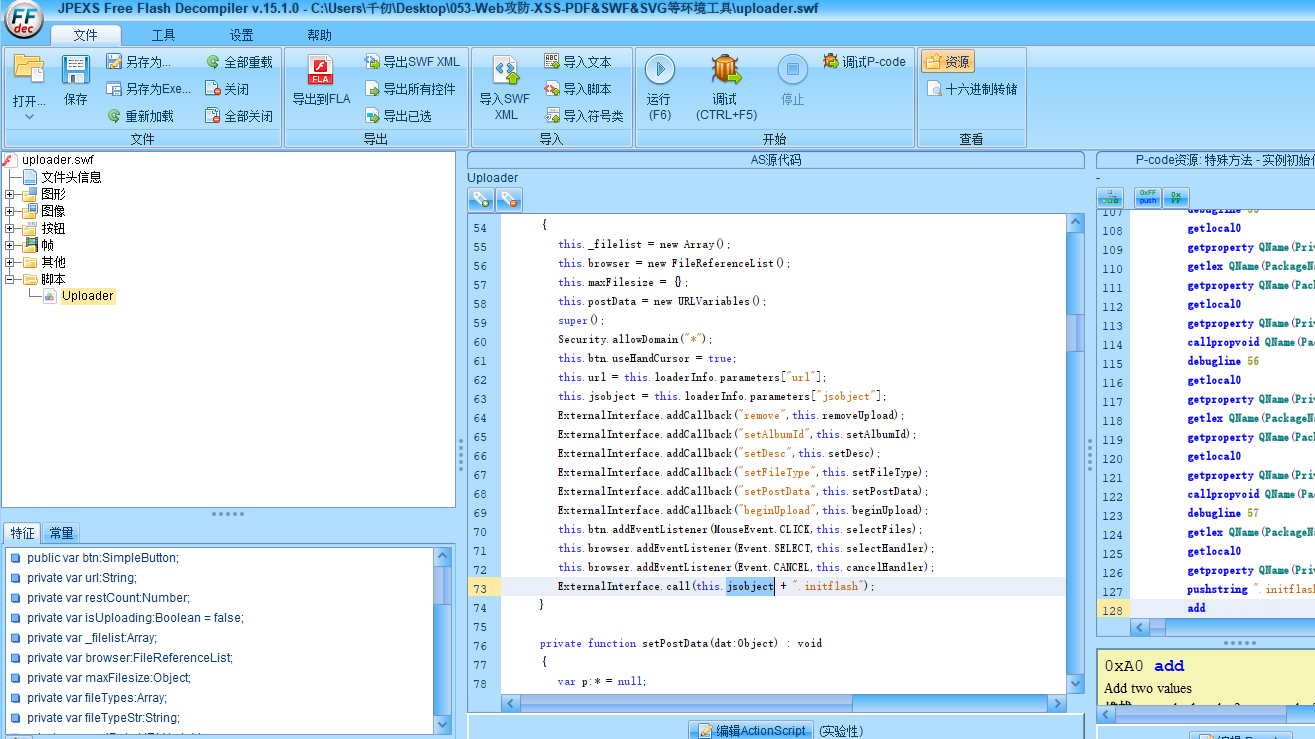Image resolution: width=1315 pixels, height=739 pixels.
Task: Select 'private var restCount:Number;' trait
Action: [x=108, y=598]
